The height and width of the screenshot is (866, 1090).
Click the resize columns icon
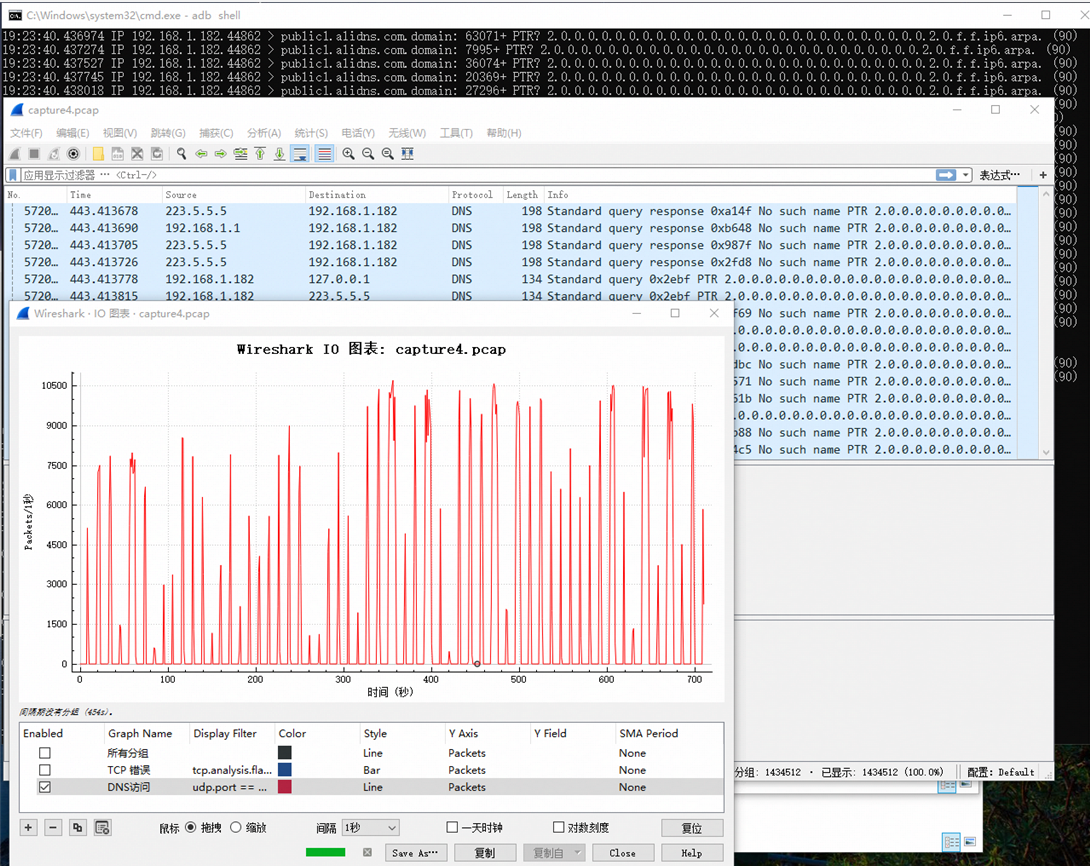[407, 154]
